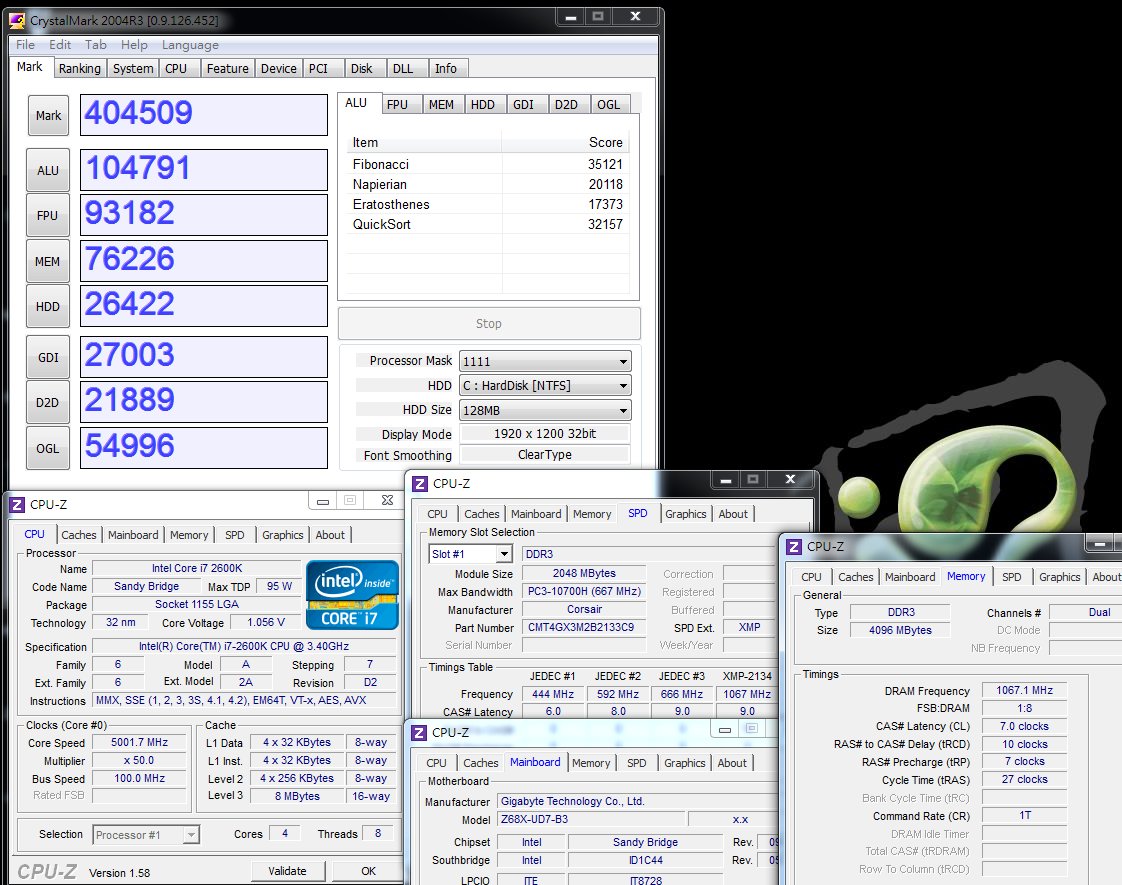This screenshot has width=1122, height=885.
Task: Click the Display Mode field 1920 x 1200 32bit
Action: tap(545, 434)
